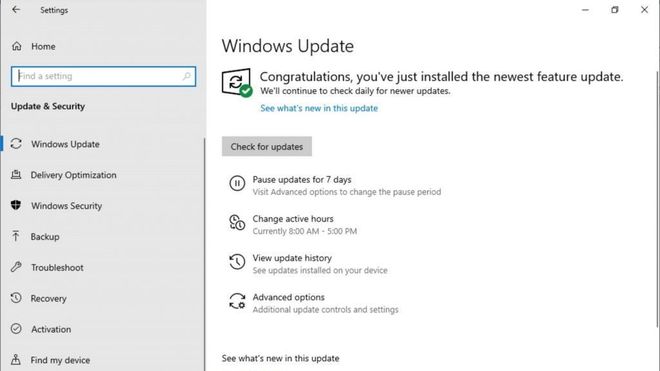The image size is (660, 371).
Task: Click the main pane vertical scrollbar
Action: click(657, 198)
